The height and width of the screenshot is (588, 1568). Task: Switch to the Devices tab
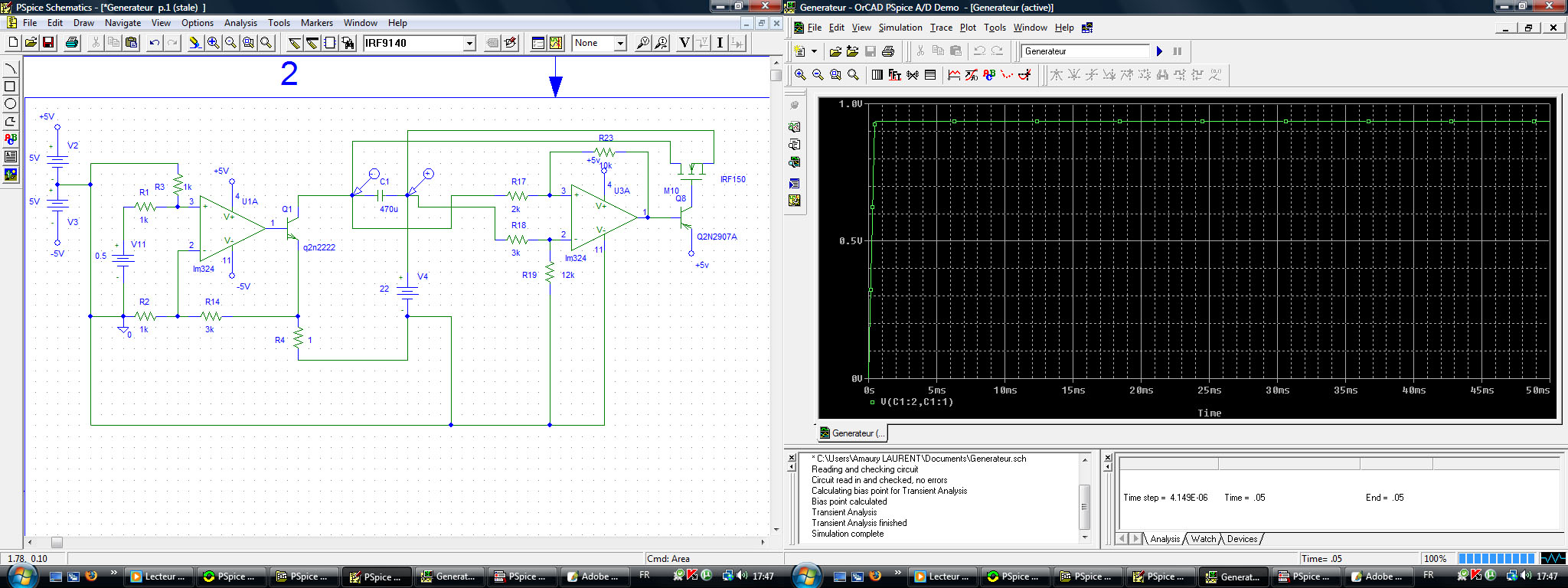1242,539
